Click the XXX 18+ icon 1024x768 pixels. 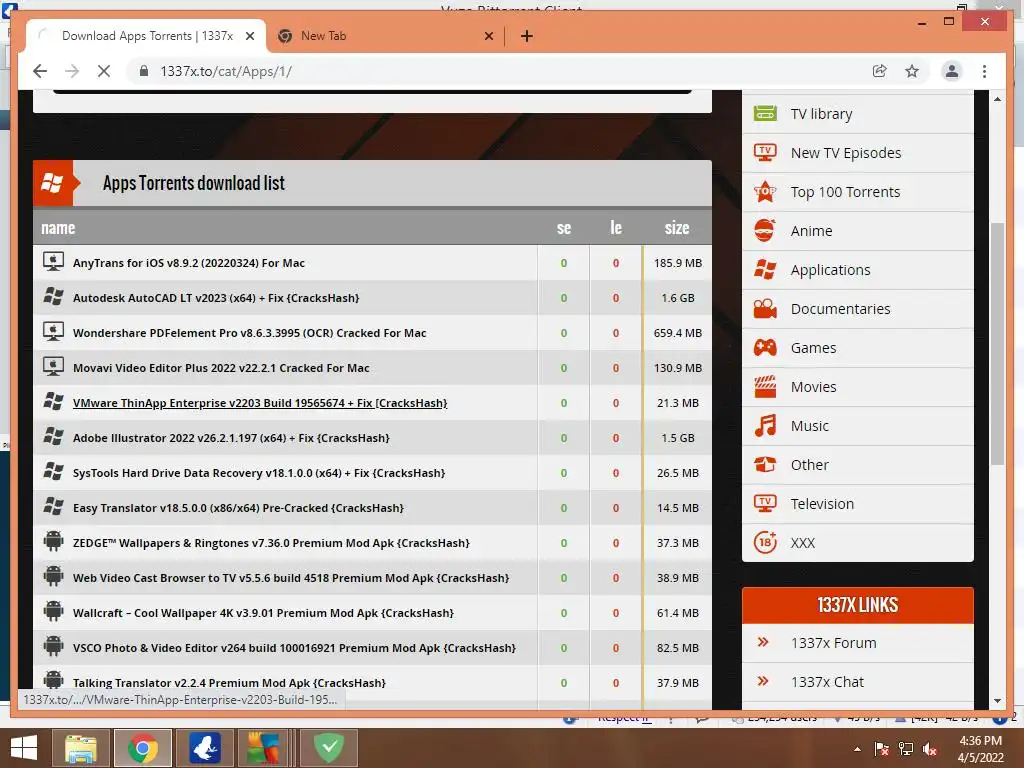[x=765, y=543]
